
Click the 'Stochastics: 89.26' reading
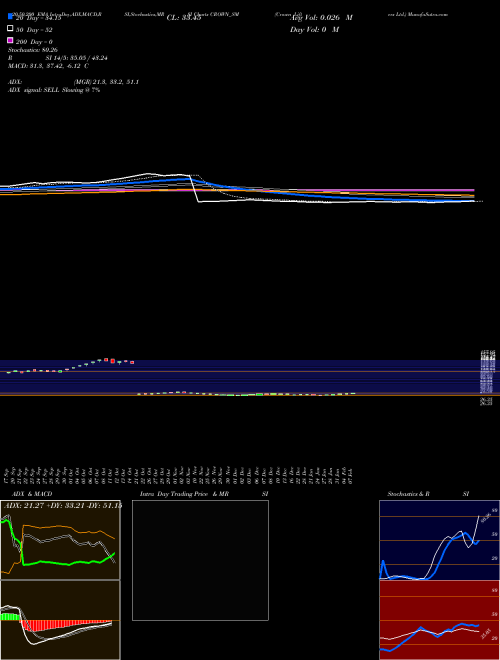pos(33,50)
